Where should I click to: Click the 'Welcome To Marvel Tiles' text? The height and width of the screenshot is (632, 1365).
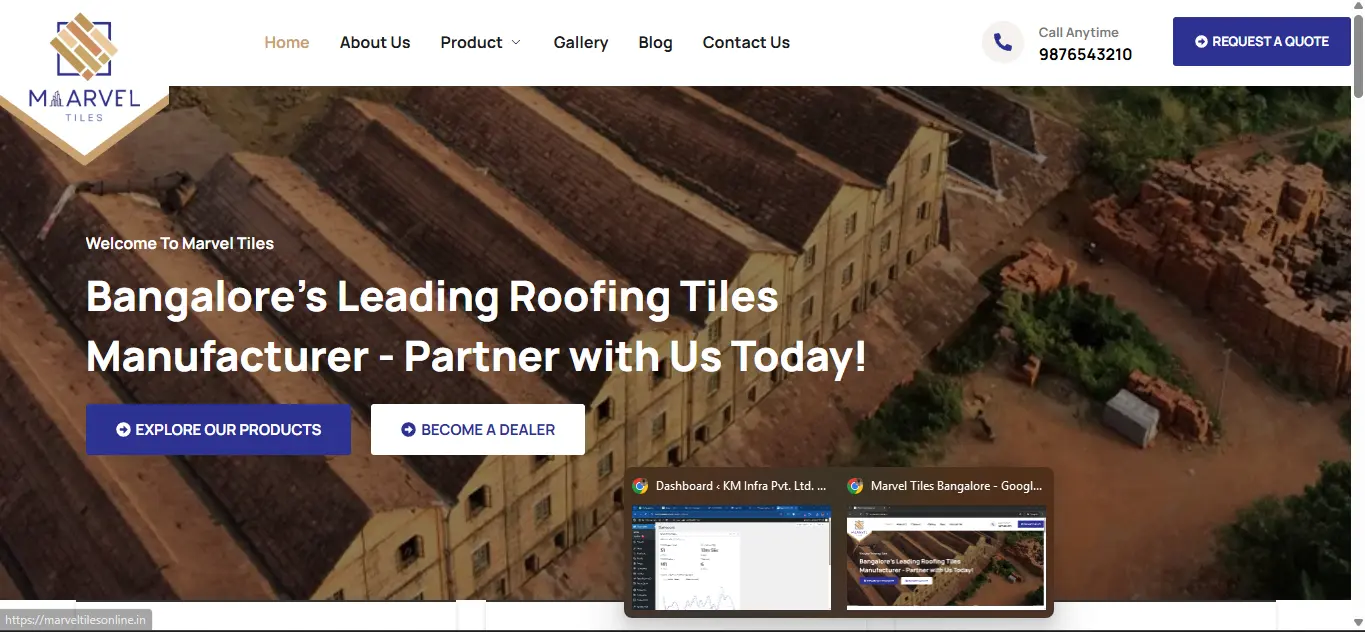[180, 243]
